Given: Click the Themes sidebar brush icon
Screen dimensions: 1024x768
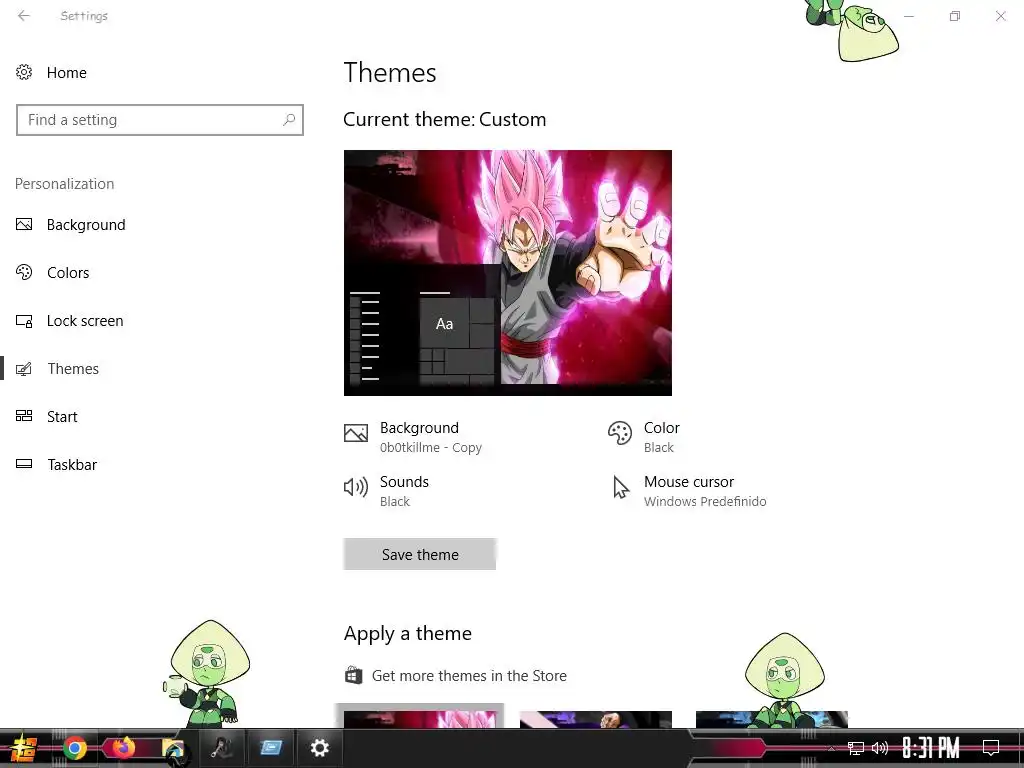Looking at the screenshot, I should point(24,369).
